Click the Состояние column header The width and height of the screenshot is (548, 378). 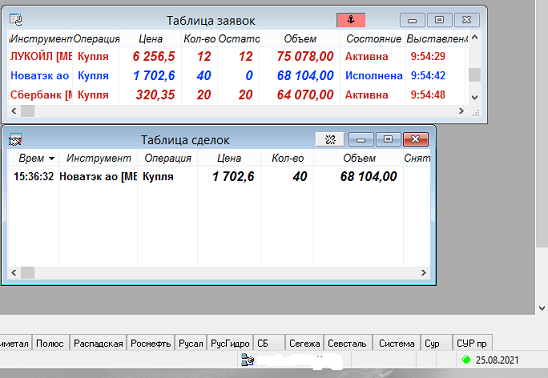pos(373,39)
